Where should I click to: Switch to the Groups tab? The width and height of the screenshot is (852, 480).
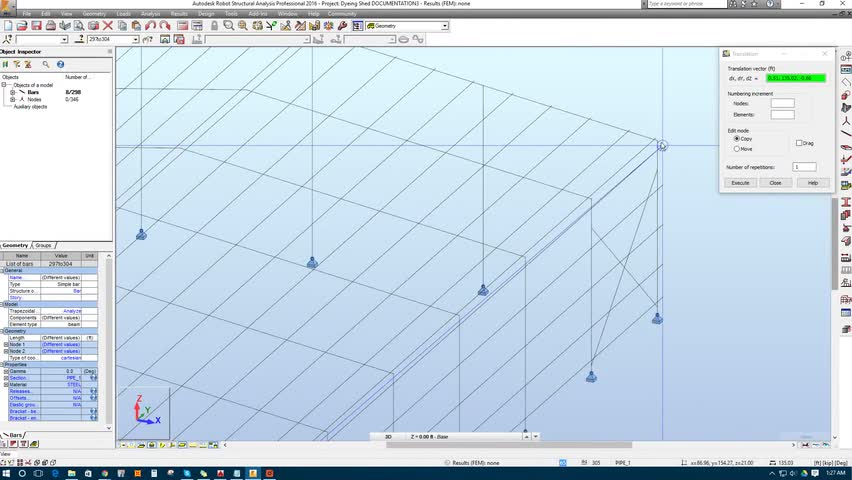pos(43,246)
